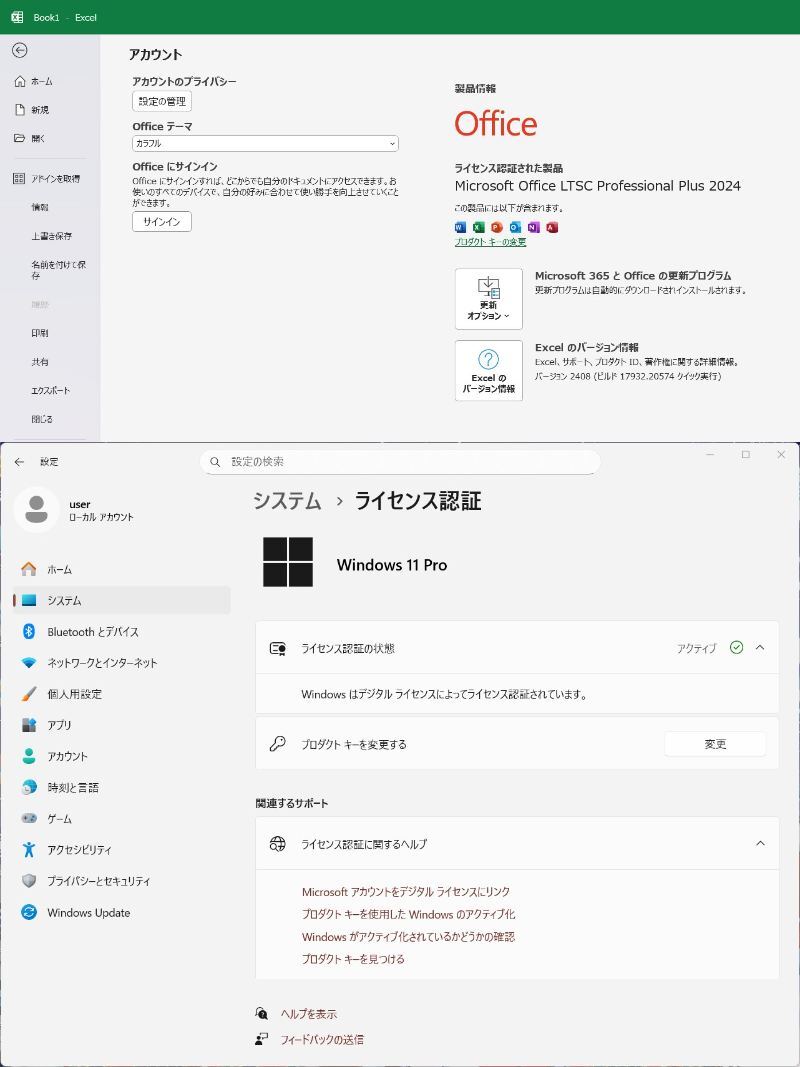The image size is (800, 1067).
Task: Click the Excel product icon
Action: pos(479,227)
